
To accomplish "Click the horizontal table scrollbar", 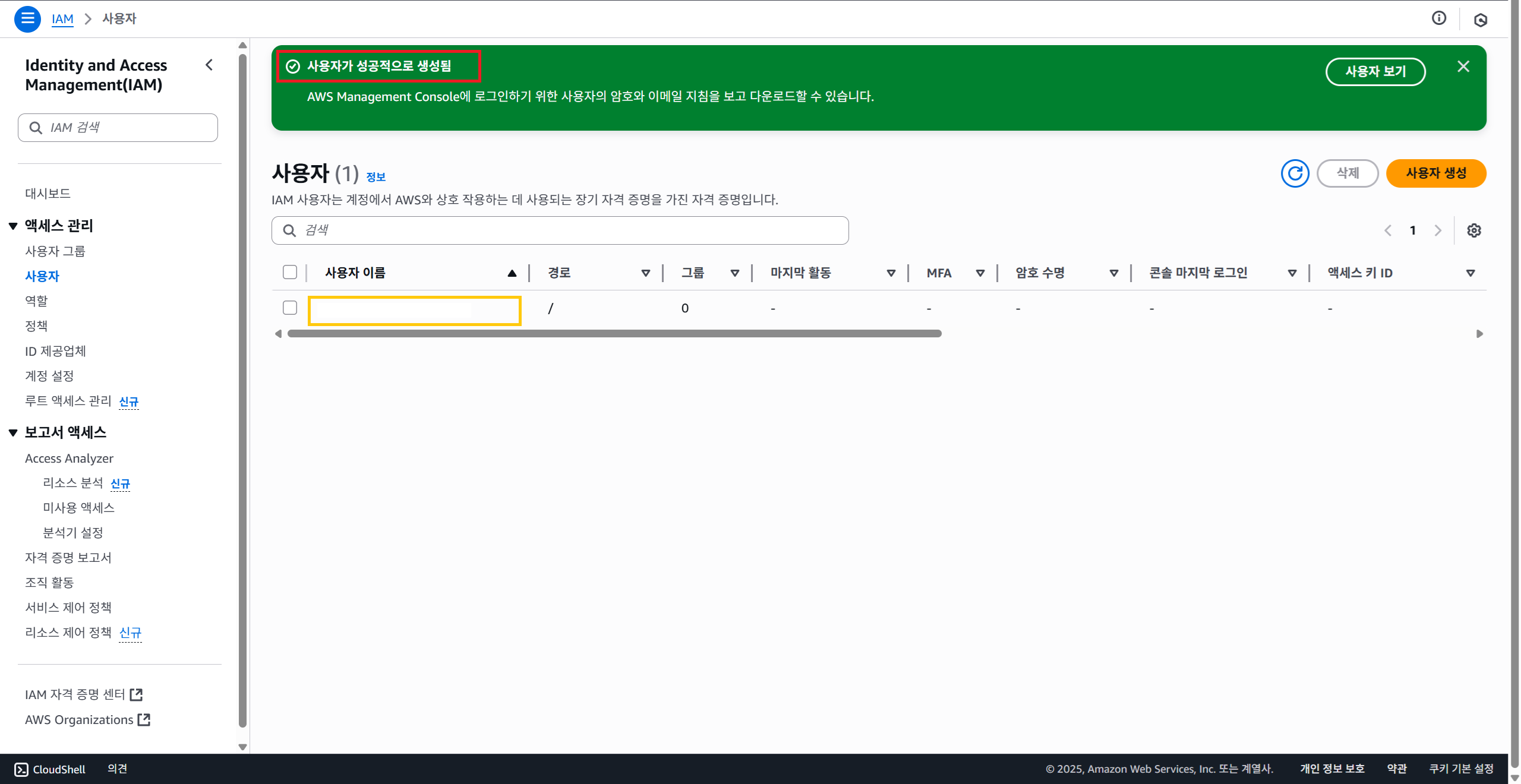I will coord(614,334).
